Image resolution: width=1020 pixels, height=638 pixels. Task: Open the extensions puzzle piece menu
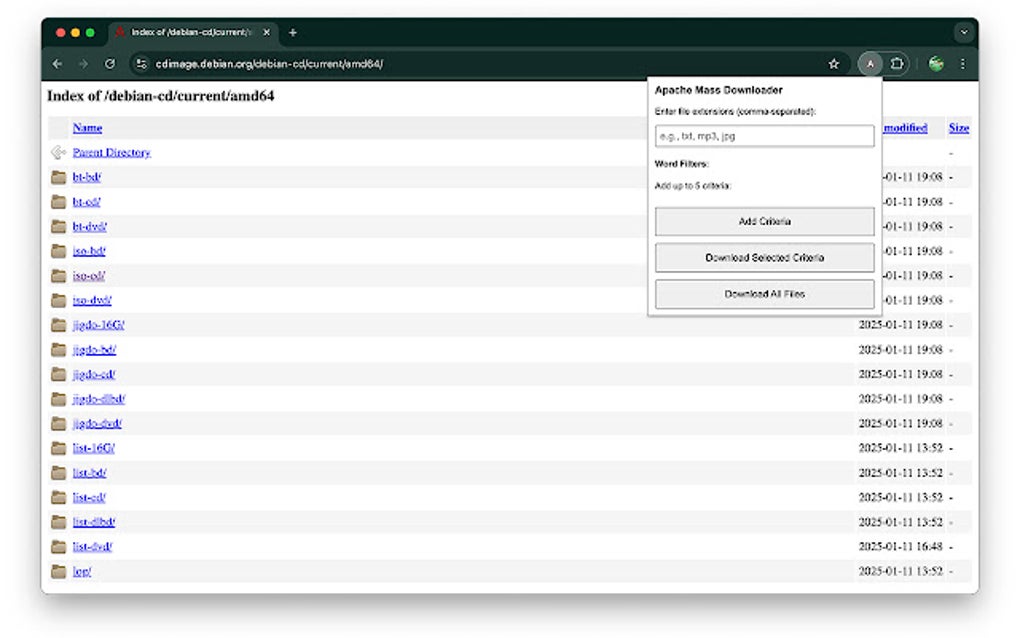(897, 63)
